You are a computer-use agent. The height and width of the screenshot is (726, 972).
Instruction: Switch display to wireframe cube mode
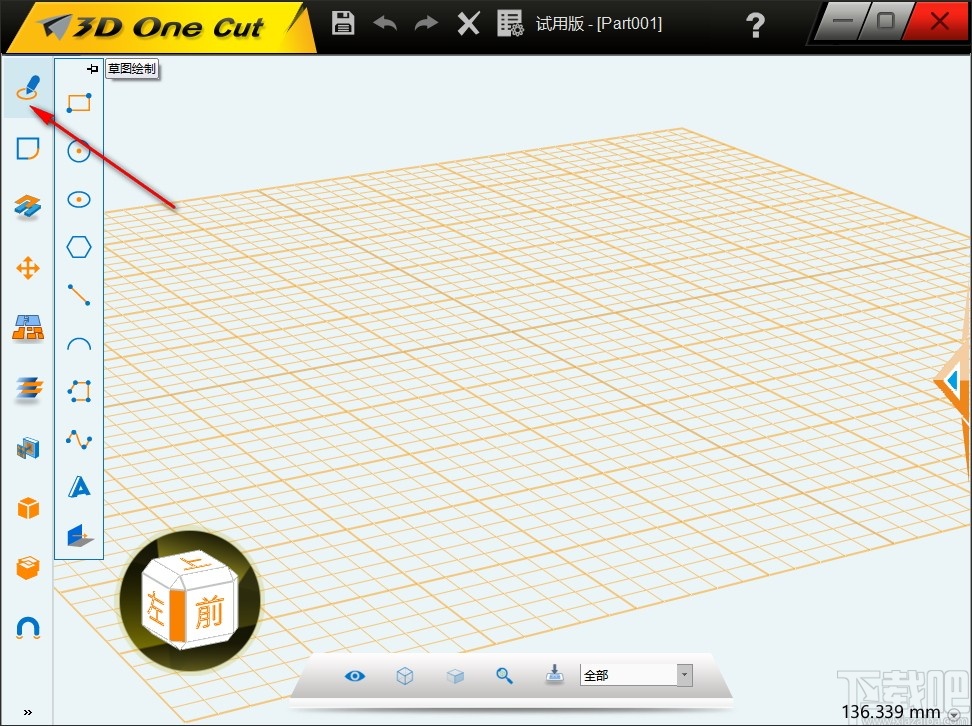click(405, 675)
